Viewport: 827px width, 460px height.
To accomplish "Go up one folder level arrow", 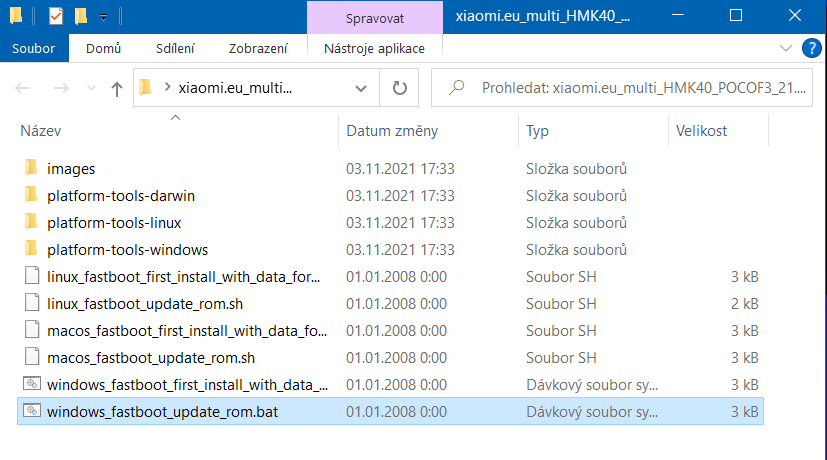I will click(x=117, y=89).
